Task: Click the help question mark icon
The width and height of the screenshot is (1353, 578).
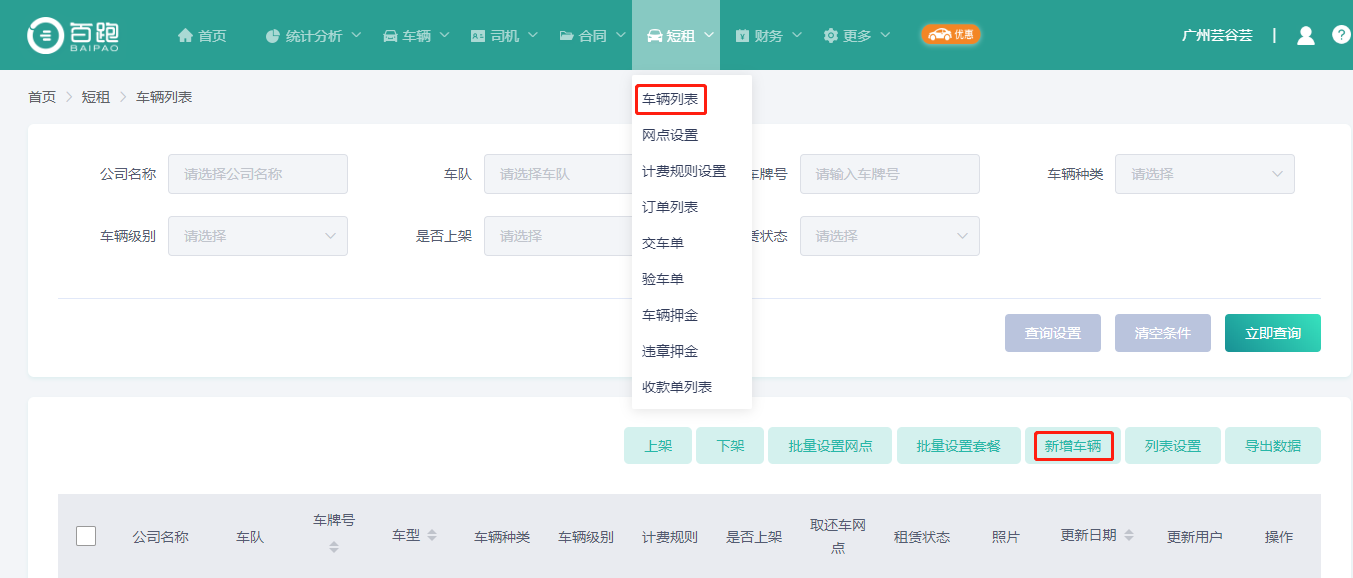Action: click(1341, 35)
